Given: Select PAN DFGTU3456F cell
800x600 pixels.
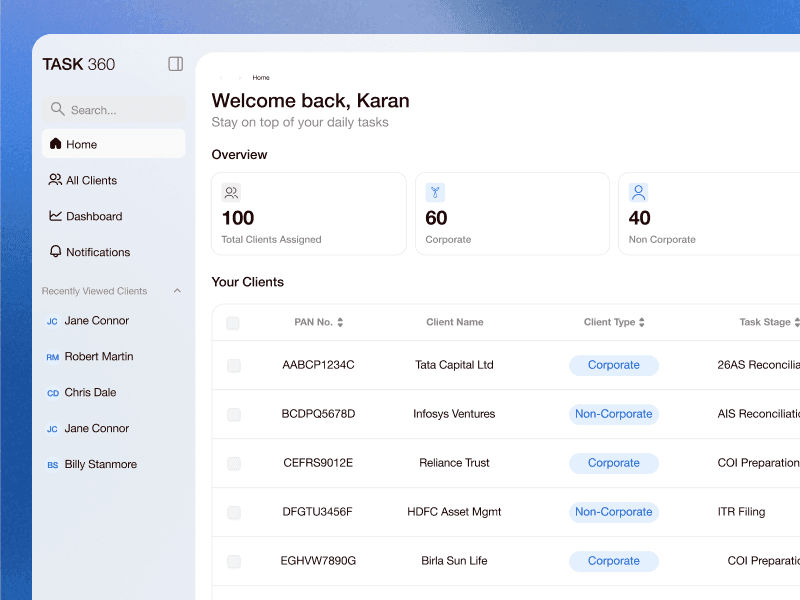Looking at the screenshot, I should (x=317, y=512).
